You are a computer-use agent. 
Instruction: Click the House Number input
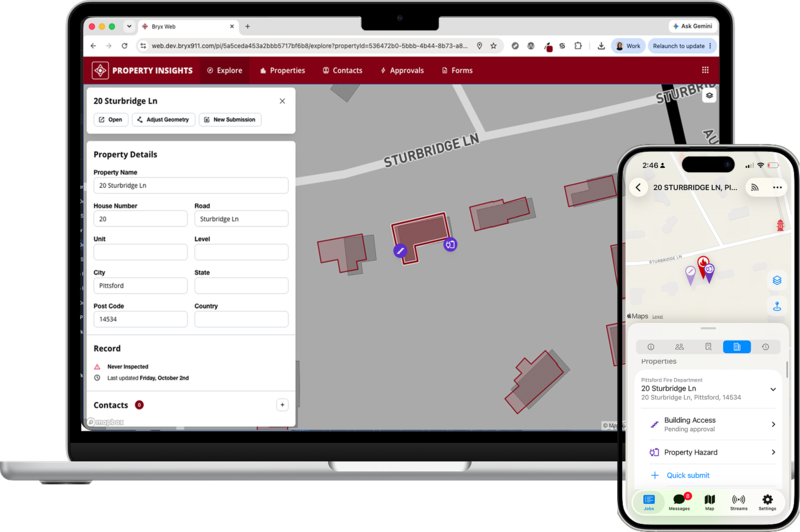[x=140, y=219]
